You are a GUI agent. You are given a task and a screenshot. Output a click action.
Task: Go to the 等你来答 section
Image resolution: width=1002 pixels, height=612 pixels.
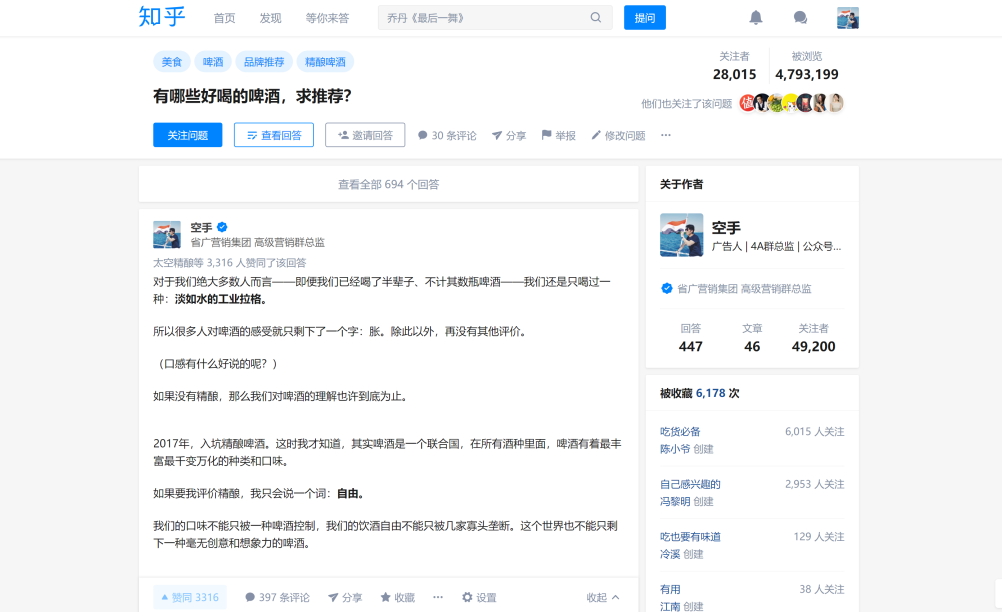(x=328, y=17)
